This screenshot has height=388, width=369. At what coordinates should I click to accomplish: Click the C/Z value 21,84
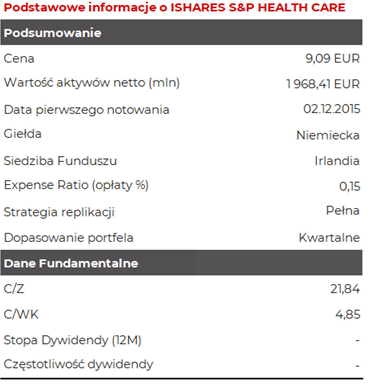click(345, 289)
